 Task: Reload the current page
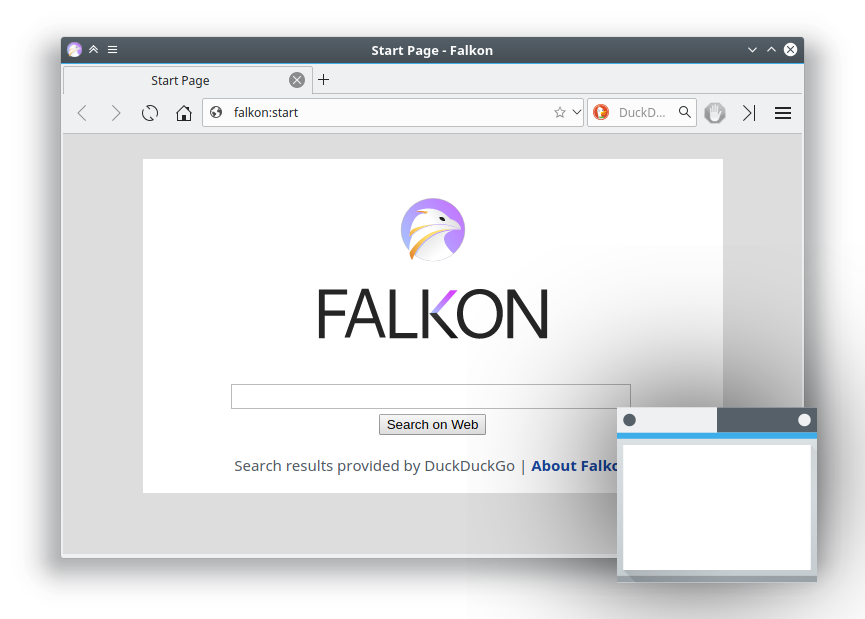[x=149, y=113]
